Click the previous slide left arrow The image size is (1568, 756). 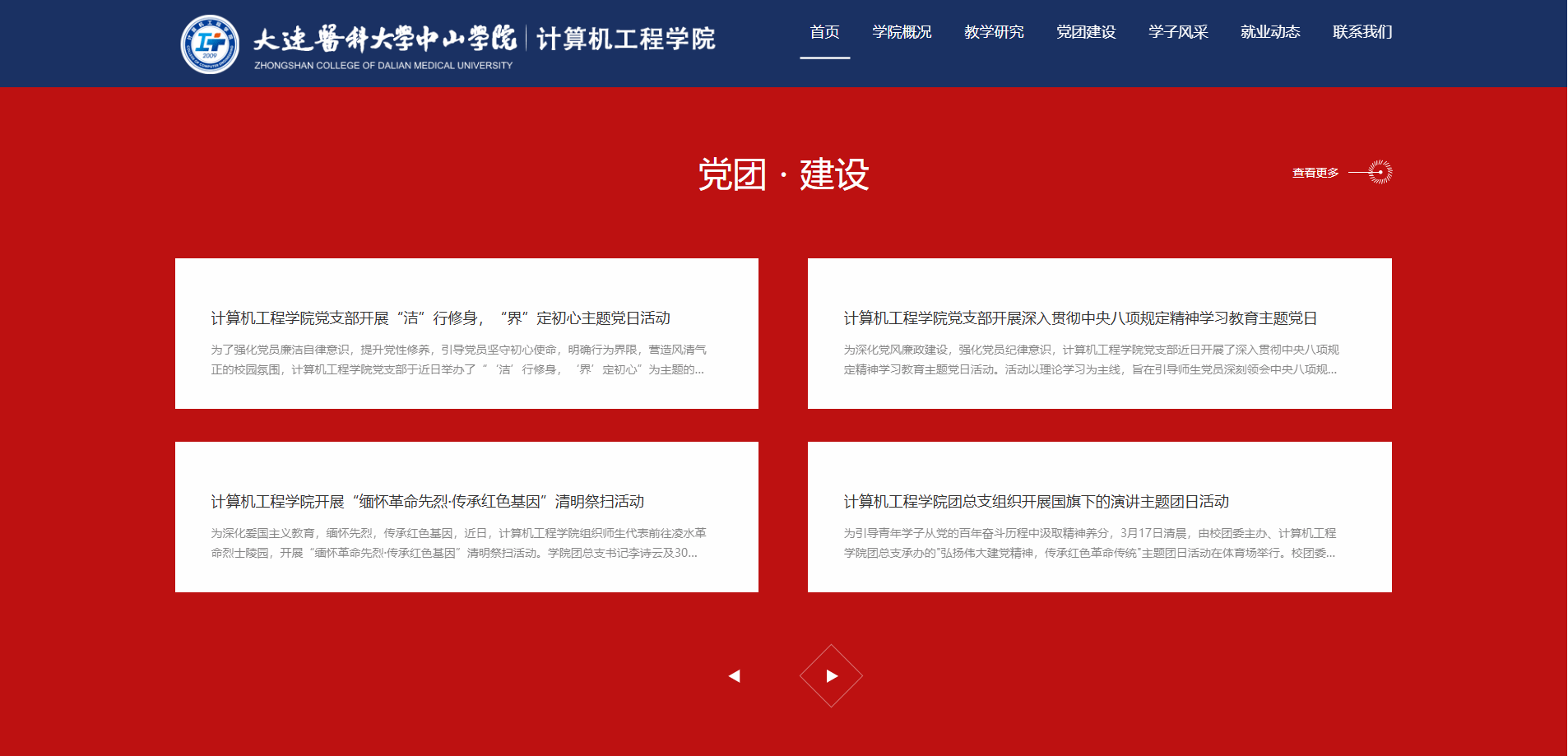coord(735,676)
